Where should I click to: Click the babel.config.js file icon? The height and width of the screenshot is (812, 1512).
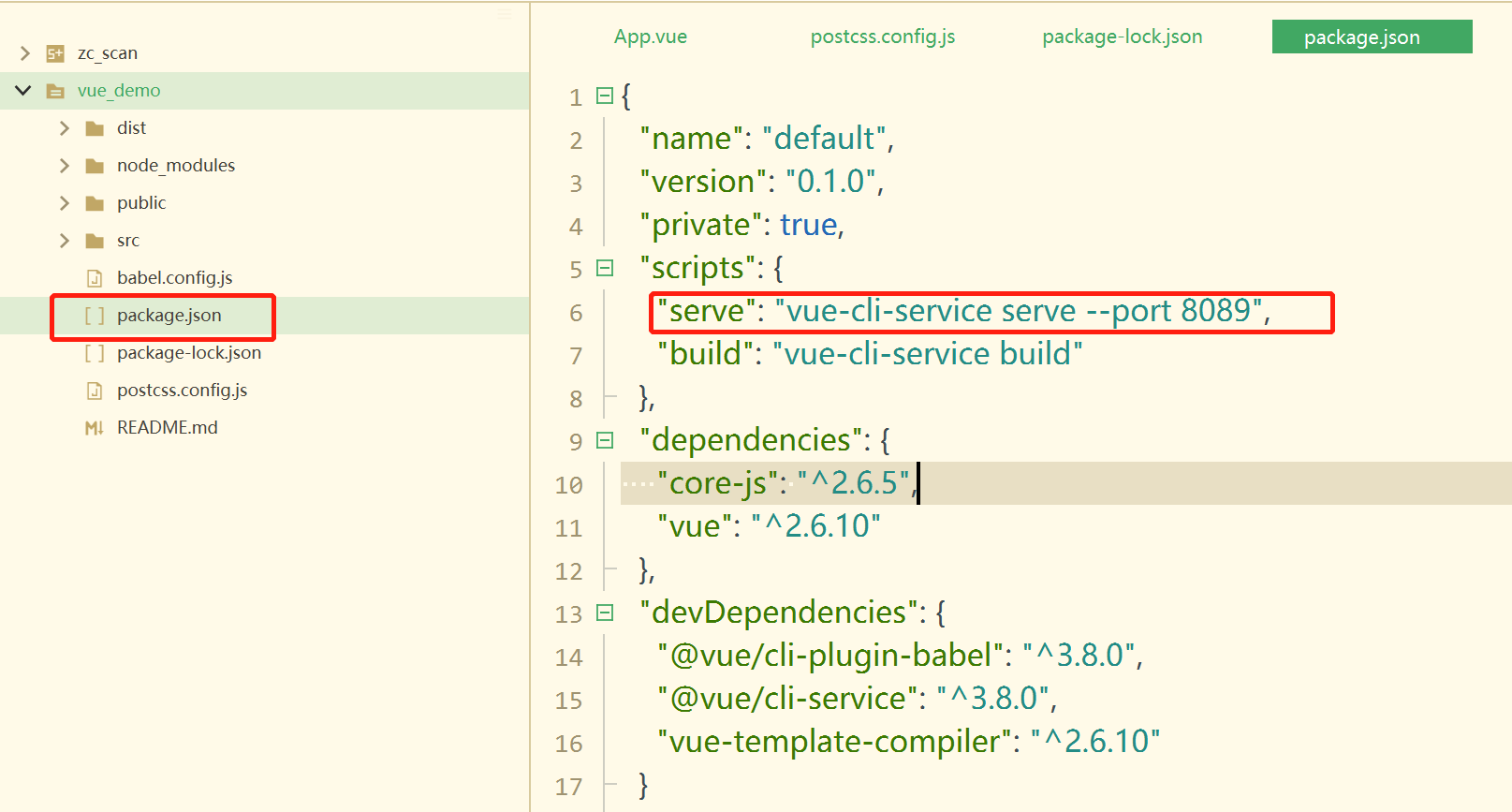[x=95, y=278]
